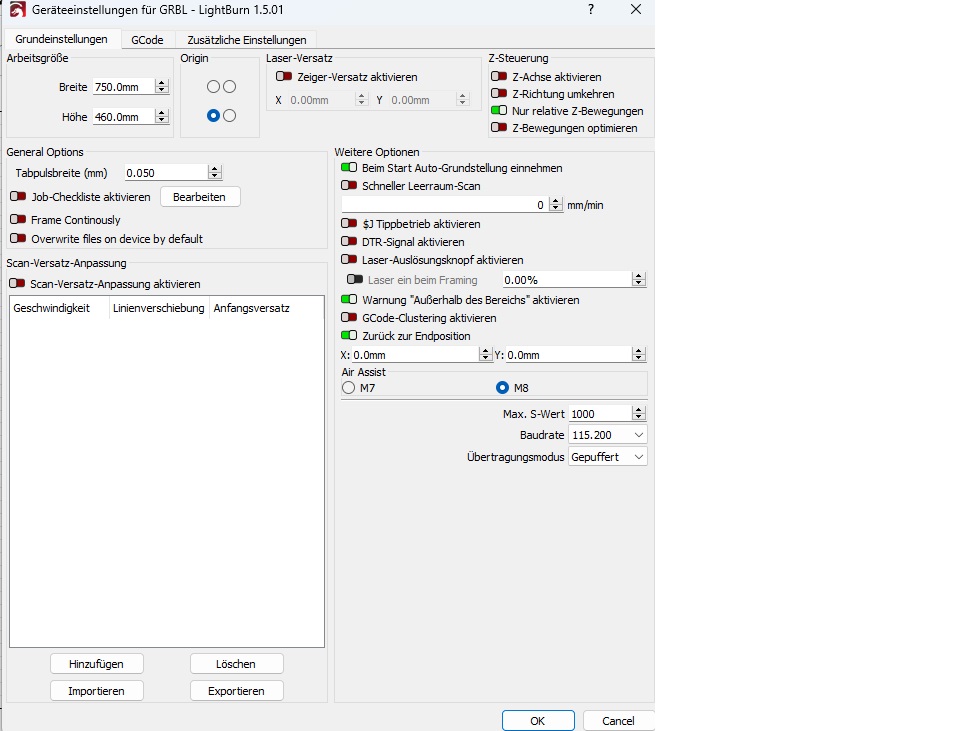
Task: Click the Löschen button
Action: (236, 664)
